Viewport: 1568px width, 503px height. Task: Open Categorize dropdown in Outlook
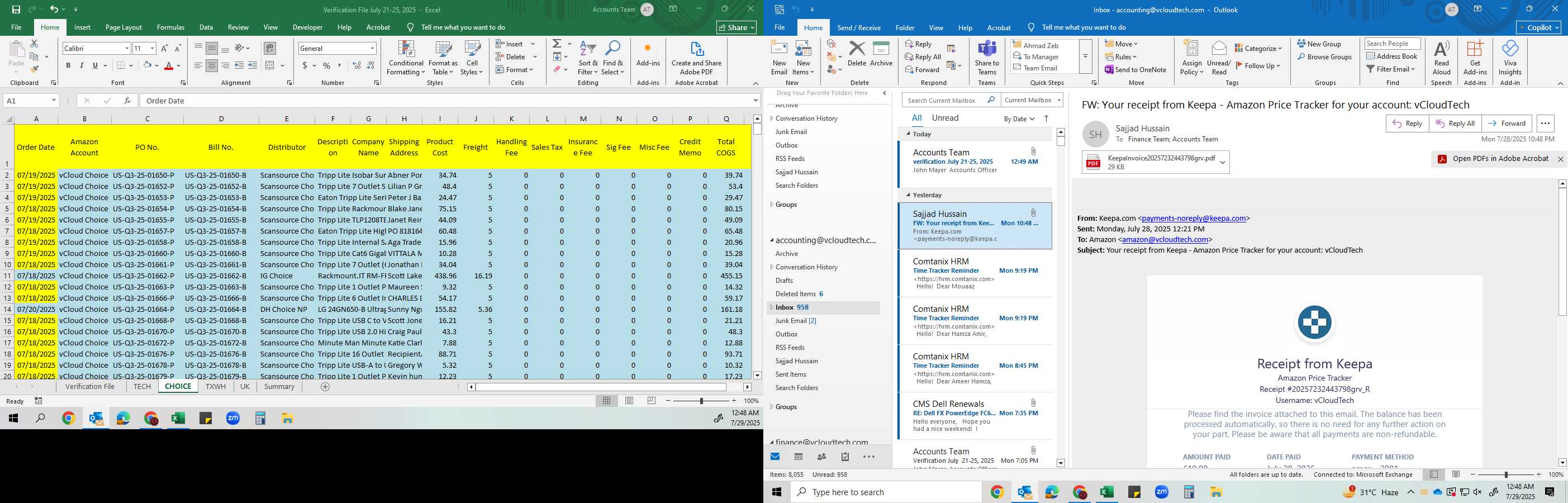point(1258,48)
